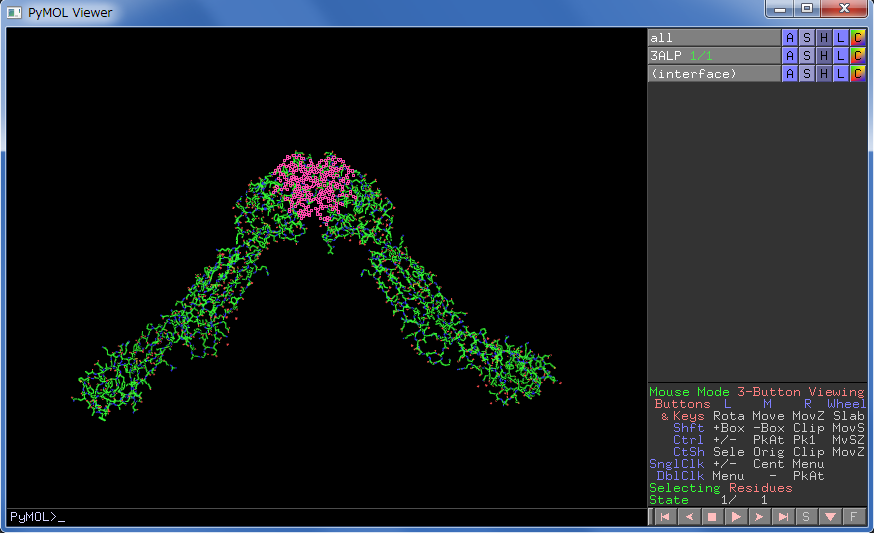Image resolution: width=874 pixels, height=533 pixels.
Task: Click the PyMOL> command input line
Action: [325, 516]
